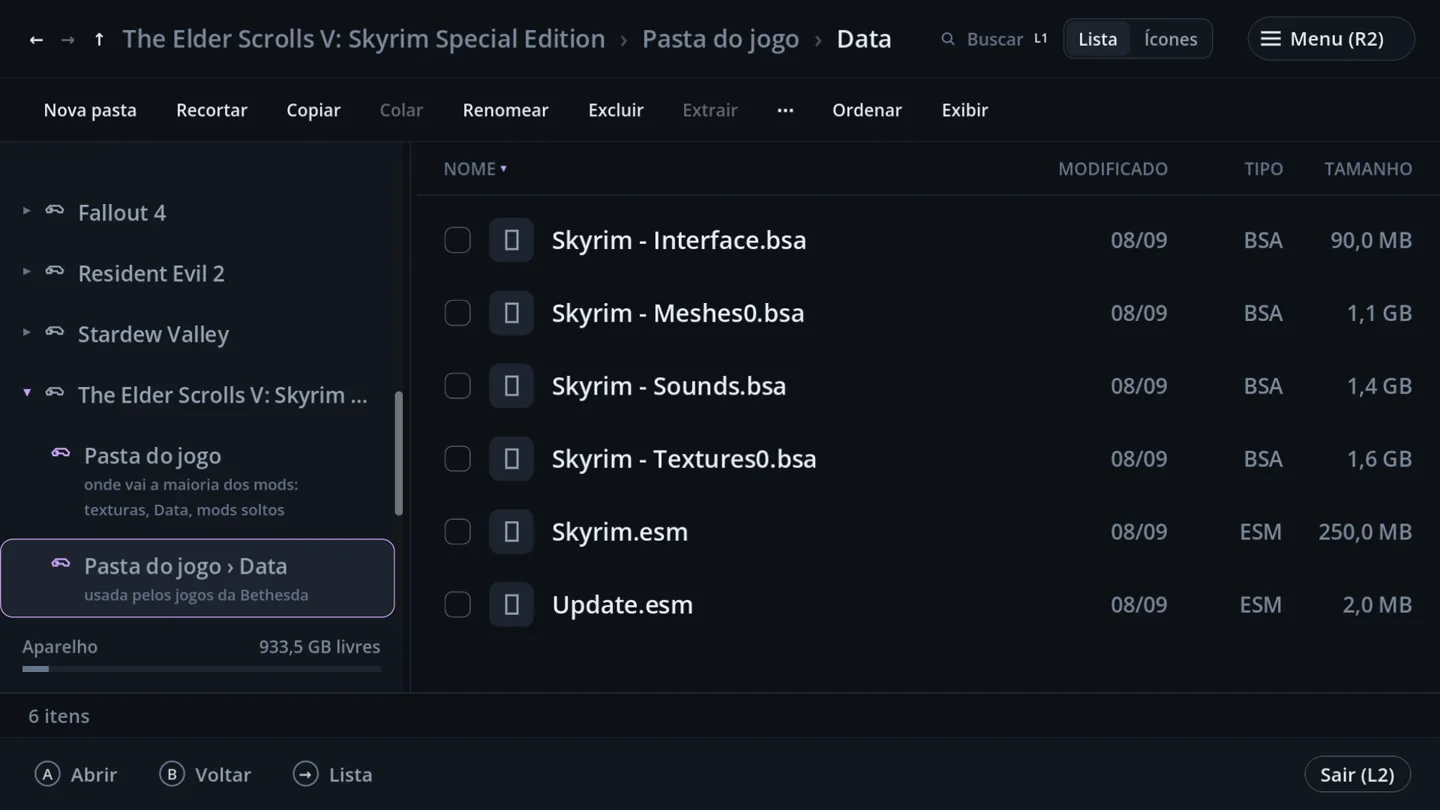This screenshot has height=810, width=1440.
Task: Click Renomear in the toolbar
Action: pyautogui.click(x=505, y=110)
